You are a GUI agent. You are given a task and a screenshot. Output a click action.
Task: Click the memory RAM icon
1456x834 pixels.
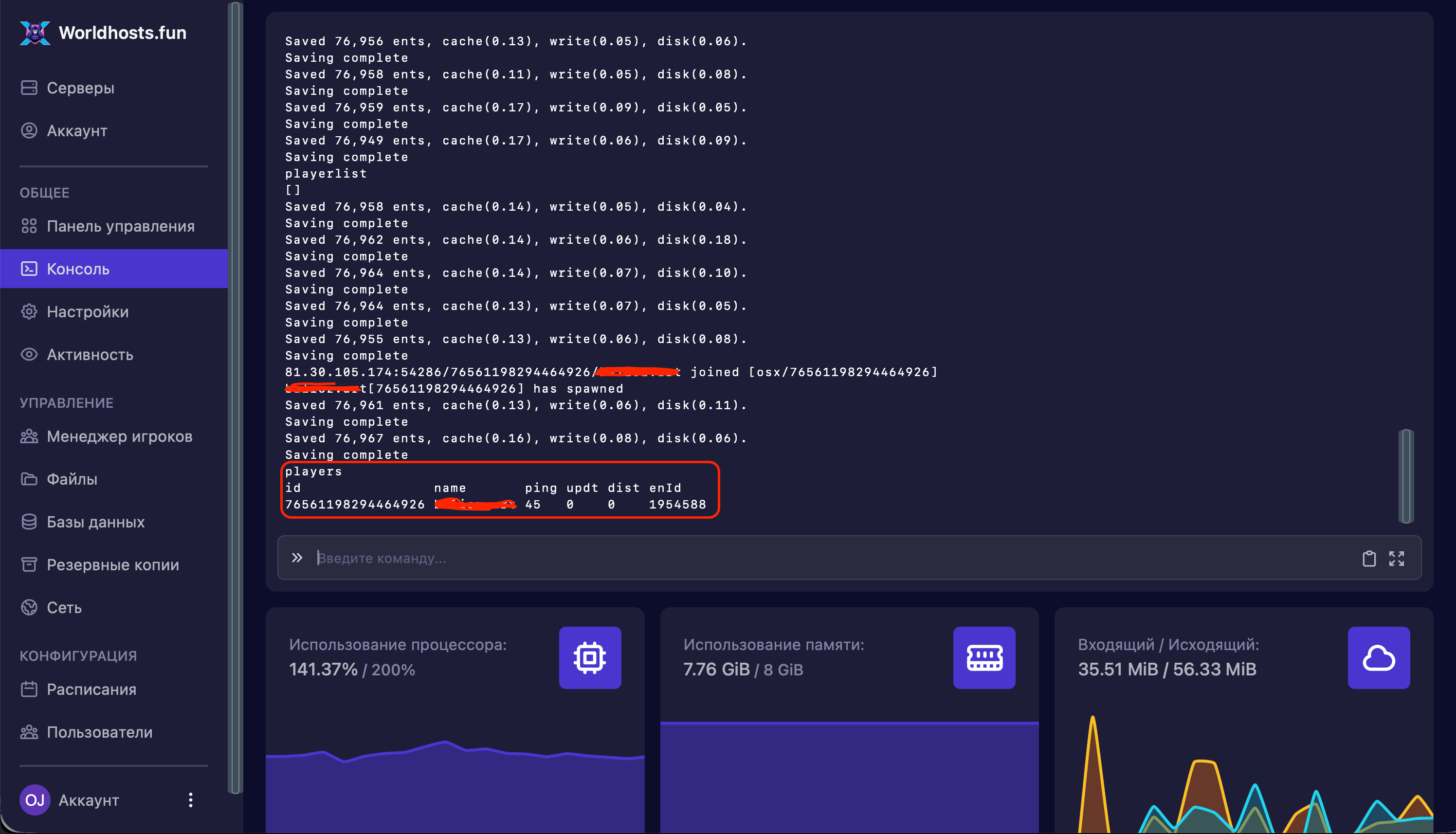984,657
